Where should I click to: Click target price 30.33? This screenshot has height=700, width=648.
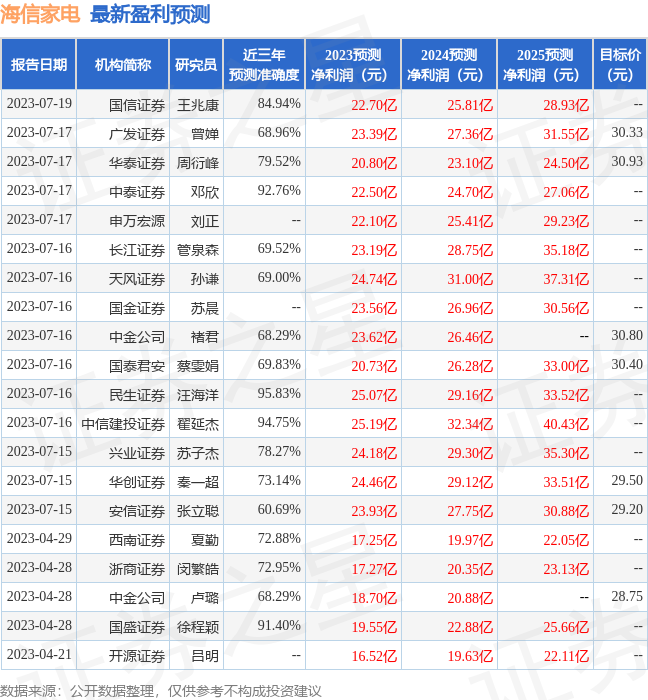[x=627, y=133]
